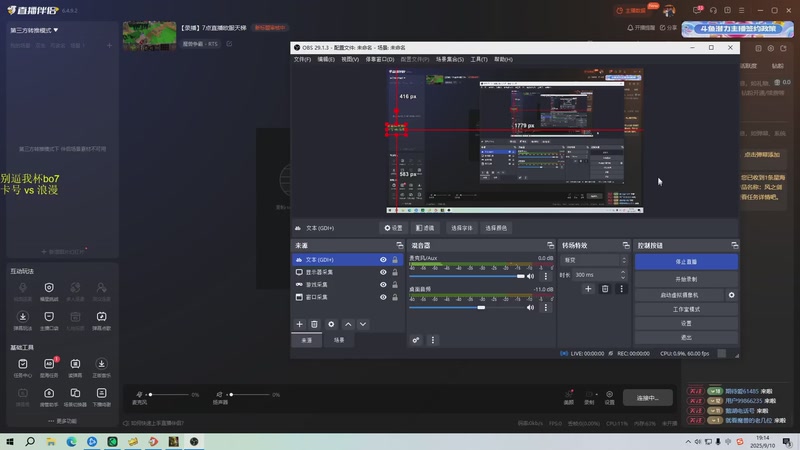
Task: Click microphone volume slider in 直播伴侣 bottom bar
Action: pos(169,394)
